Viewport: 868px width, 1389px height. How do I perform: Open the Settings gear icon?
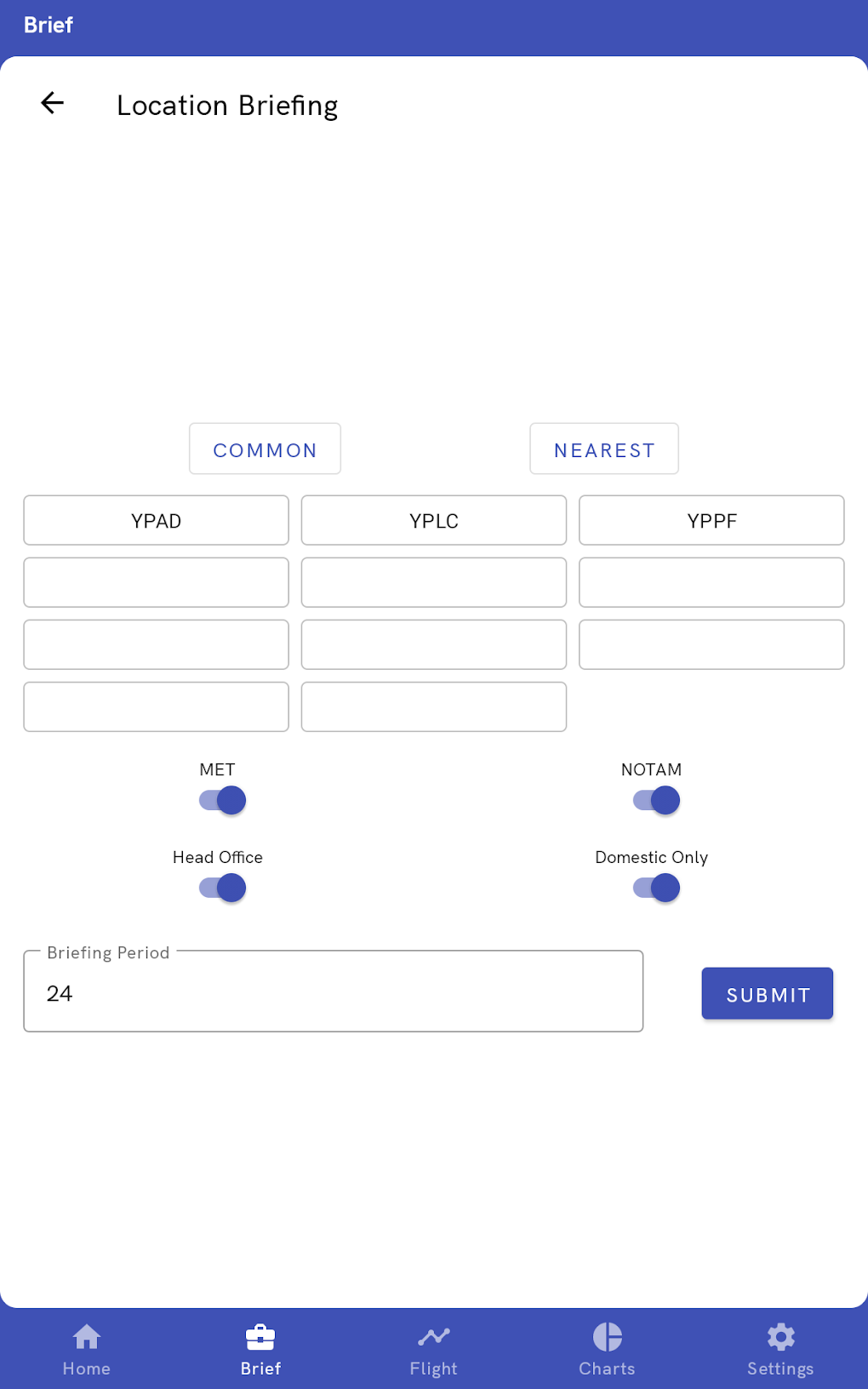[x=780, y=1337]
